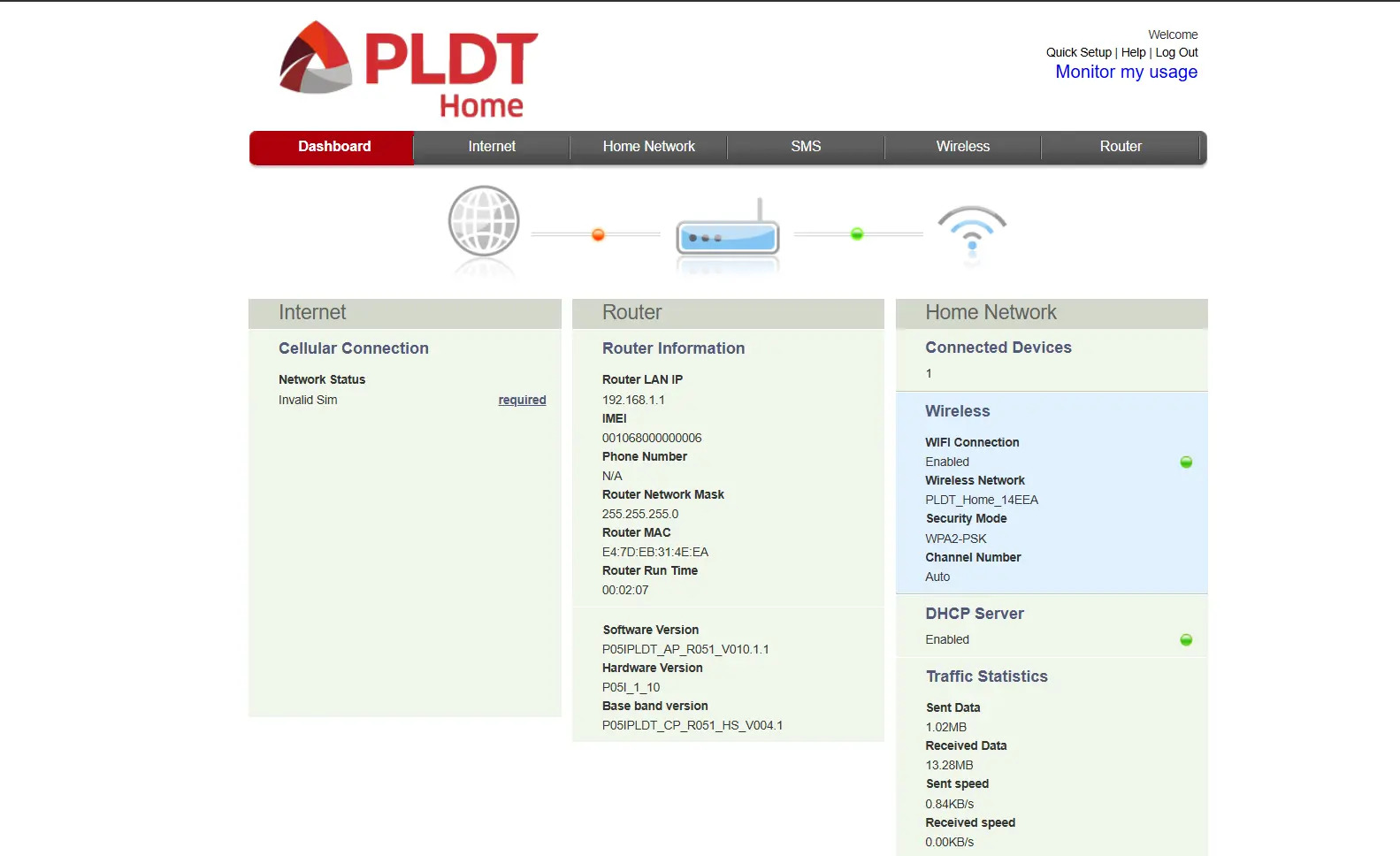Click Log Out
Viewport: 1400px width, 856px height.
point(1177,52)
